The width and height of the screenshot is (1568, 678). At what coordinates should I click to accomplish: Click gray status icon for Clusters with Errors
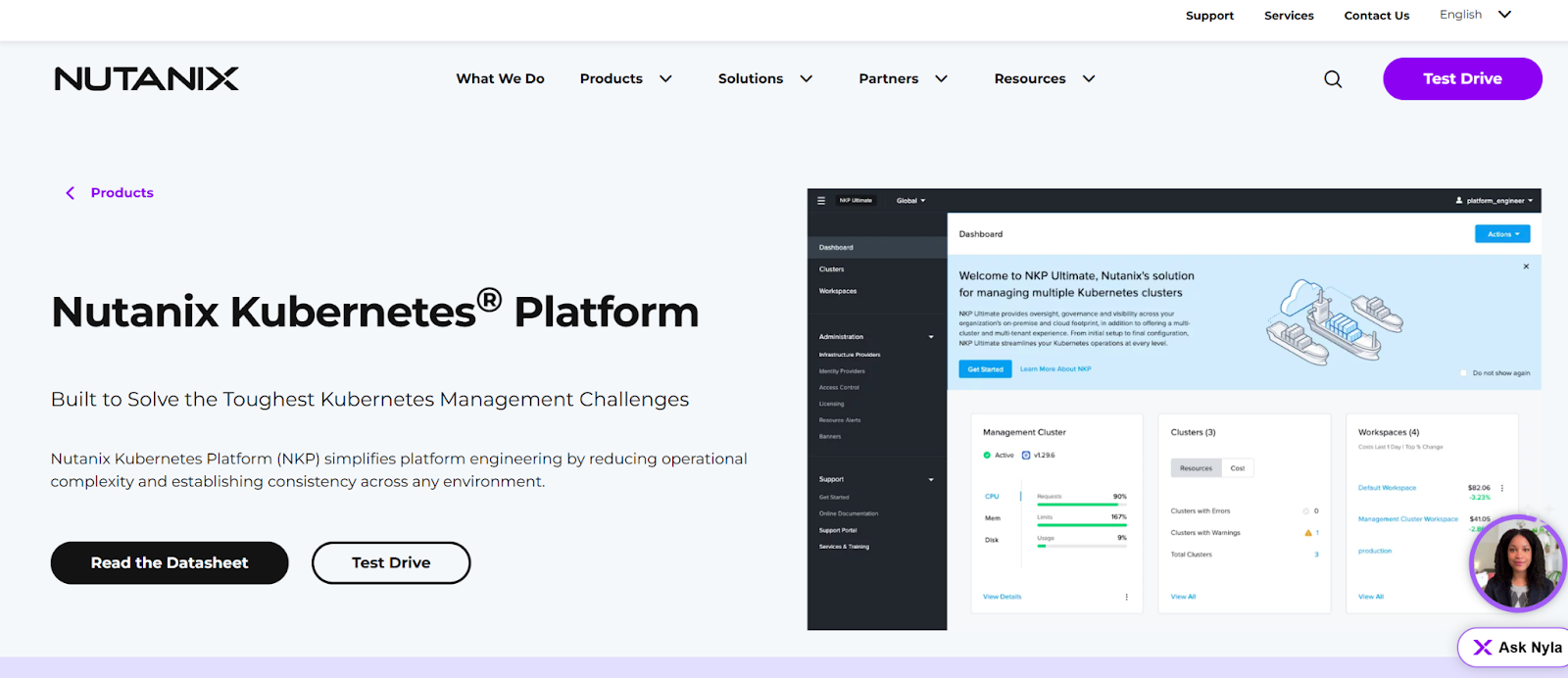pyautogui.click(x=1305, y=510)
